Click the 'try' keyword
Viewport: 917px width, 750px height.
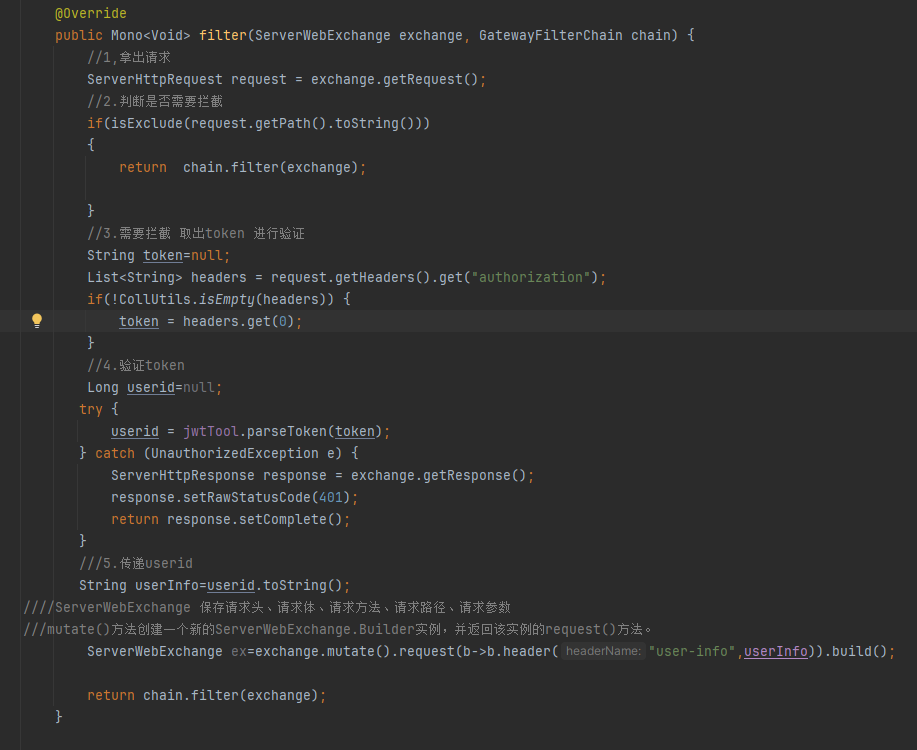pyautogui.click(x=91, y=410)
